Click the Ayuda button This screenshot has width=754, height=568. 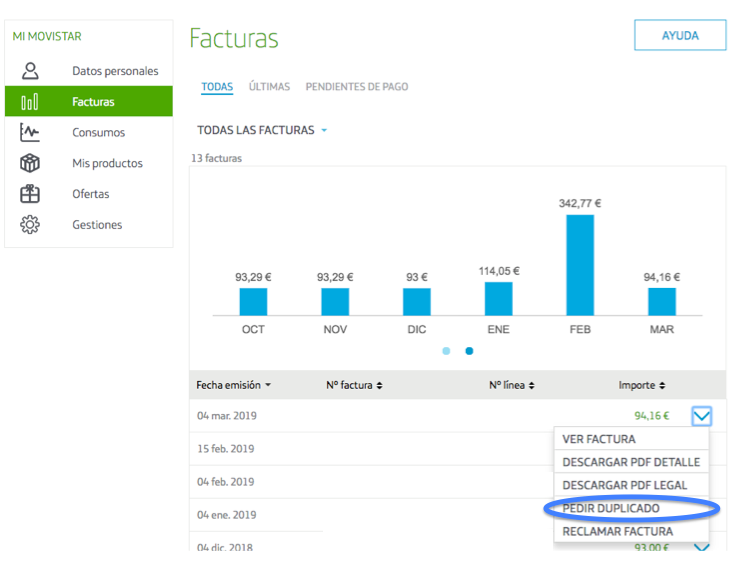pyautogui.click(x=680, y=35)
